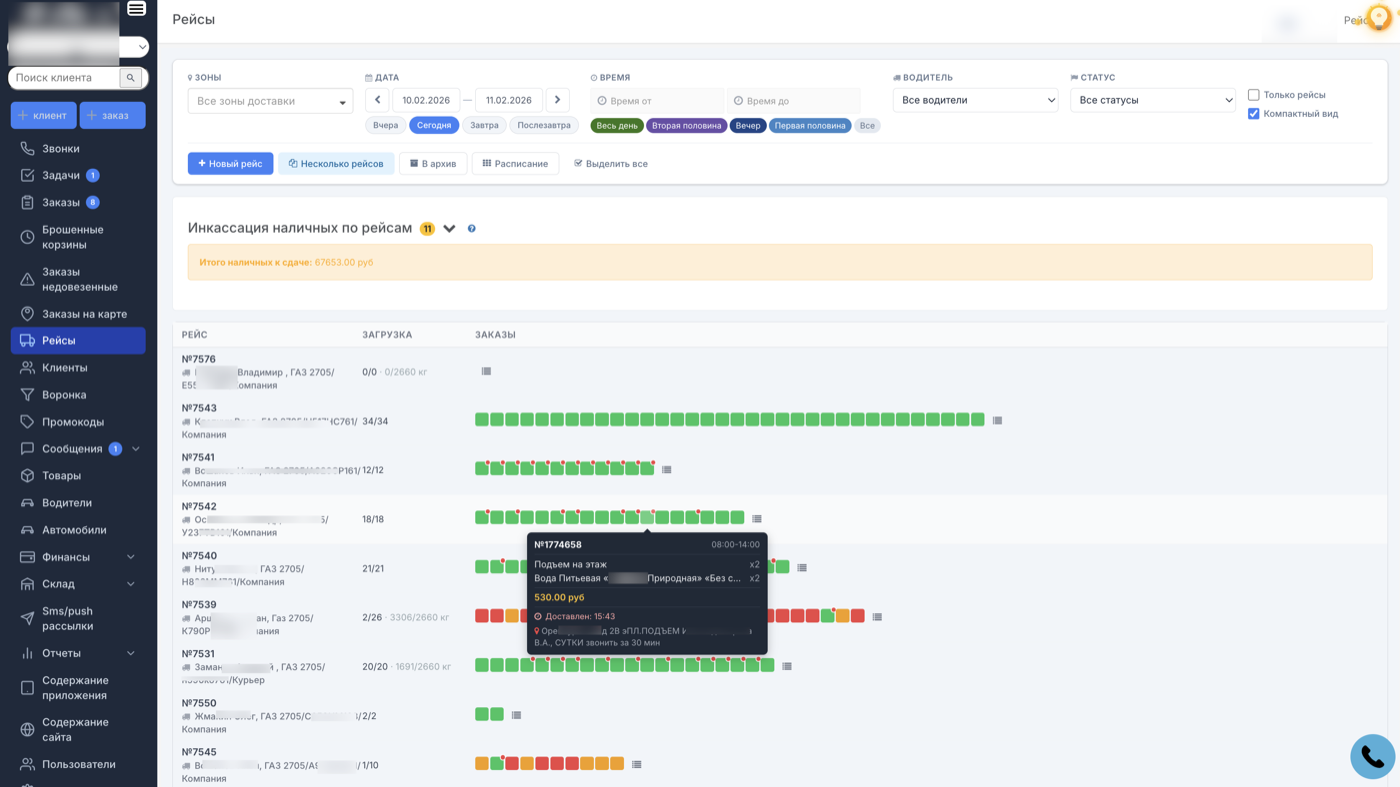This screenshot has width=1400, height=787.
Task: Advance date range with right arrow
Action: (558, 100)
